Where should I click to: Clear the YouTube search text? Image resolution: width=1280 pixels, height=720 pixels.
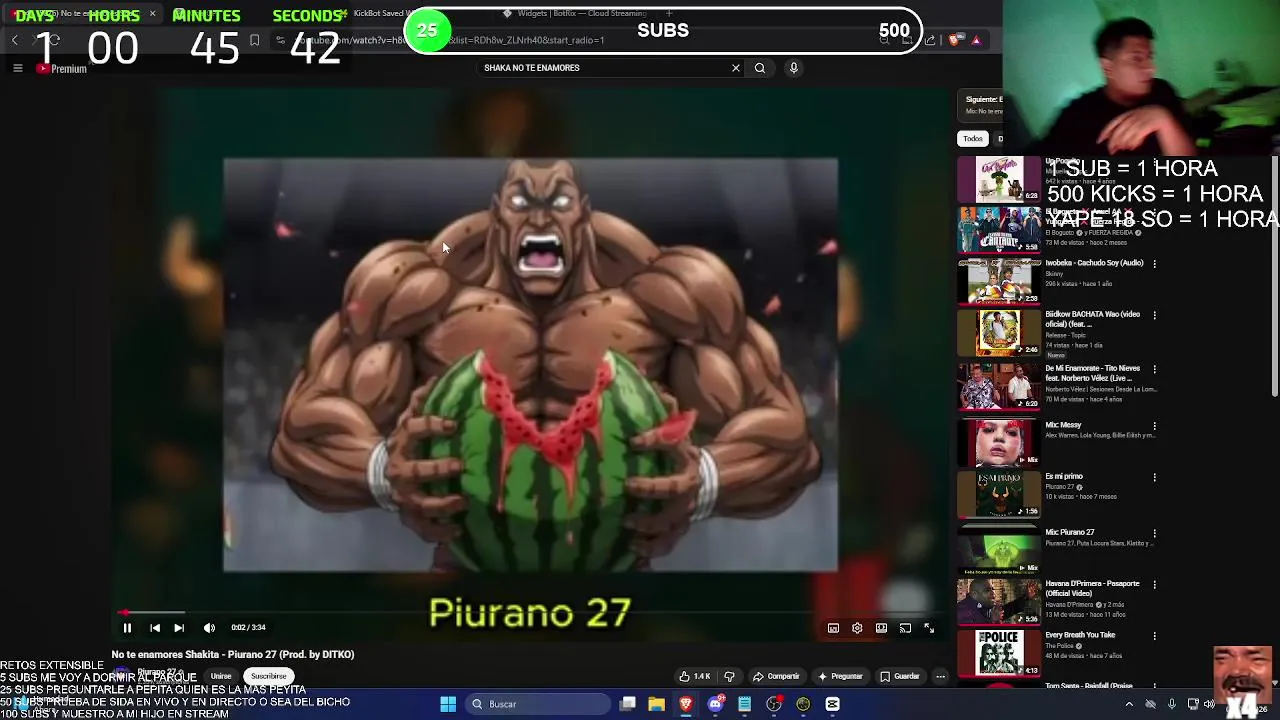(x=736, y=68)
